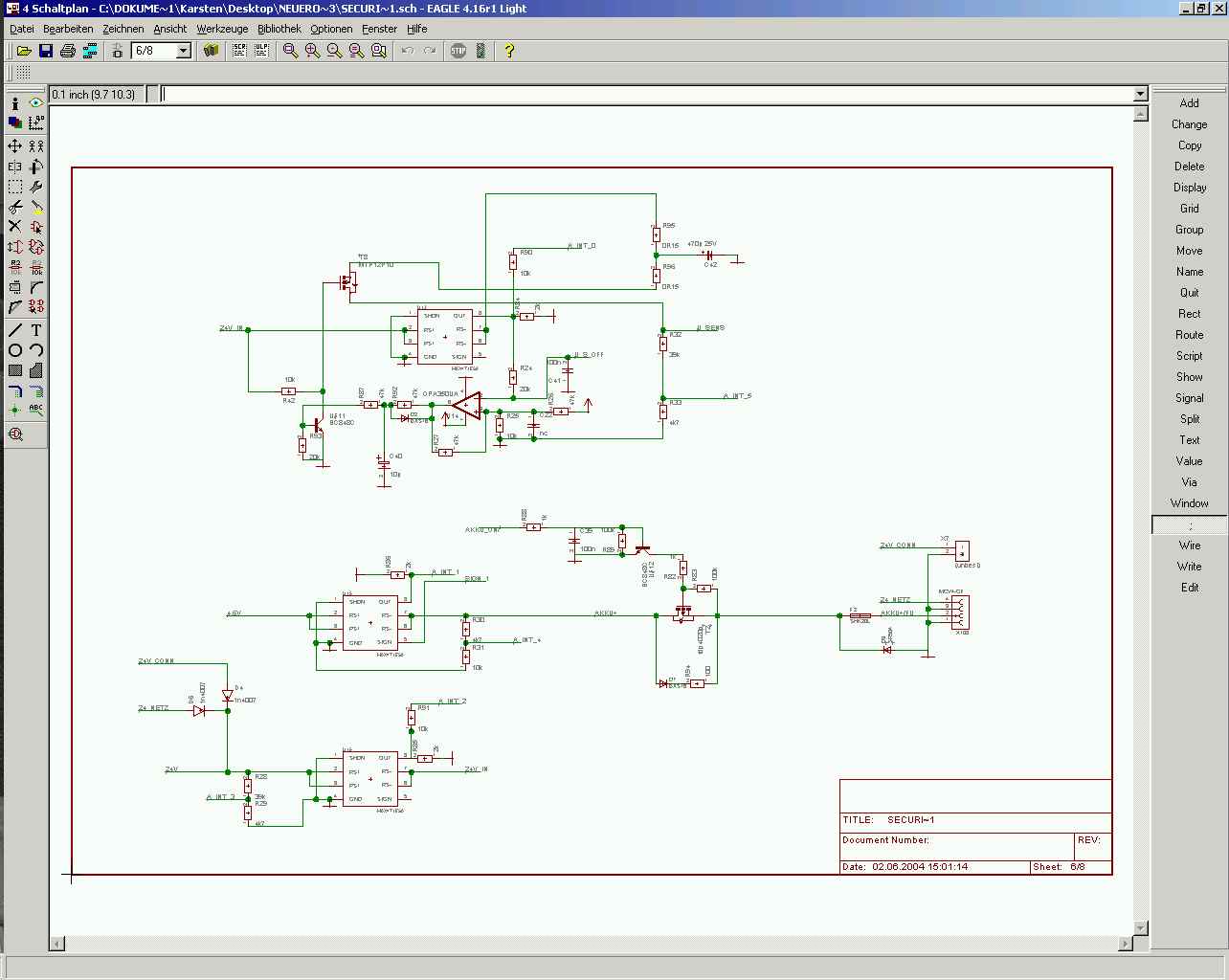
Task: Open the CAM processor icon
Action: tap(90, 51)
